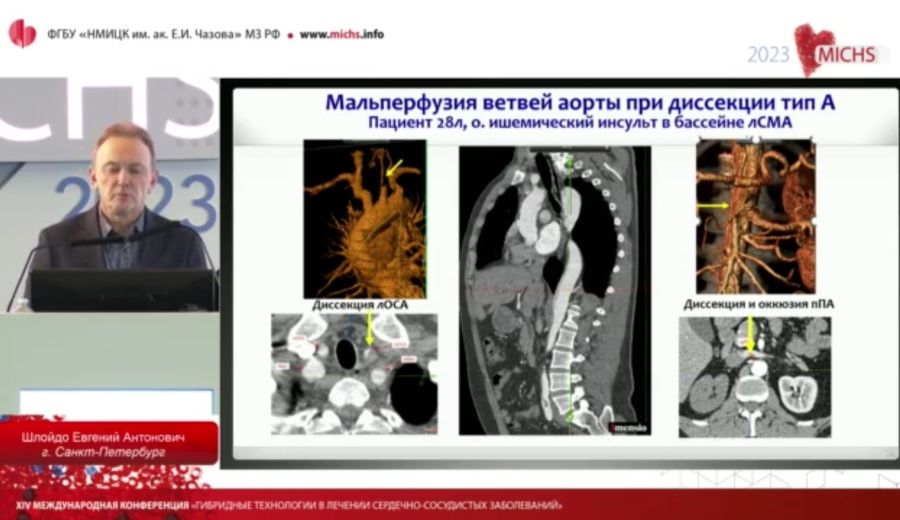Click the 3D aortic arch reconstruction image
This screenshot has height=520, width=900.
pyautogui.click(x=365, y=219)
